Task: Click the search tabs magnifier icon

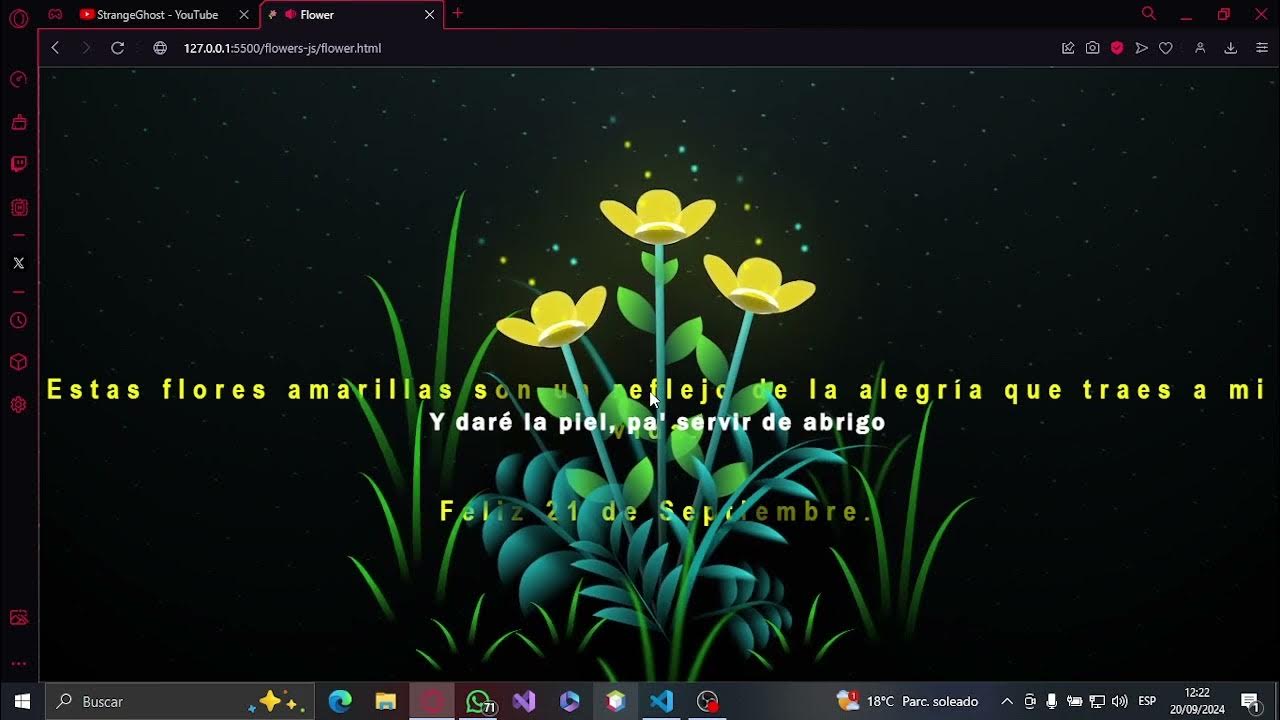Action: 1148,14
